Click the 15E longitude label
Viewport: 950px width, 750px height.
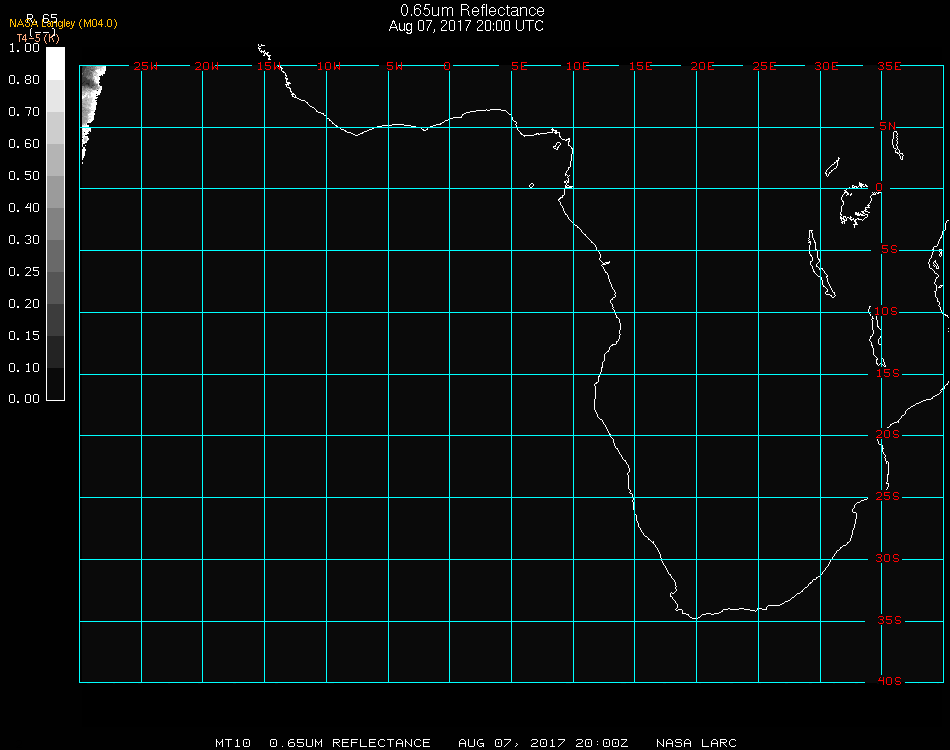(640, 66)
